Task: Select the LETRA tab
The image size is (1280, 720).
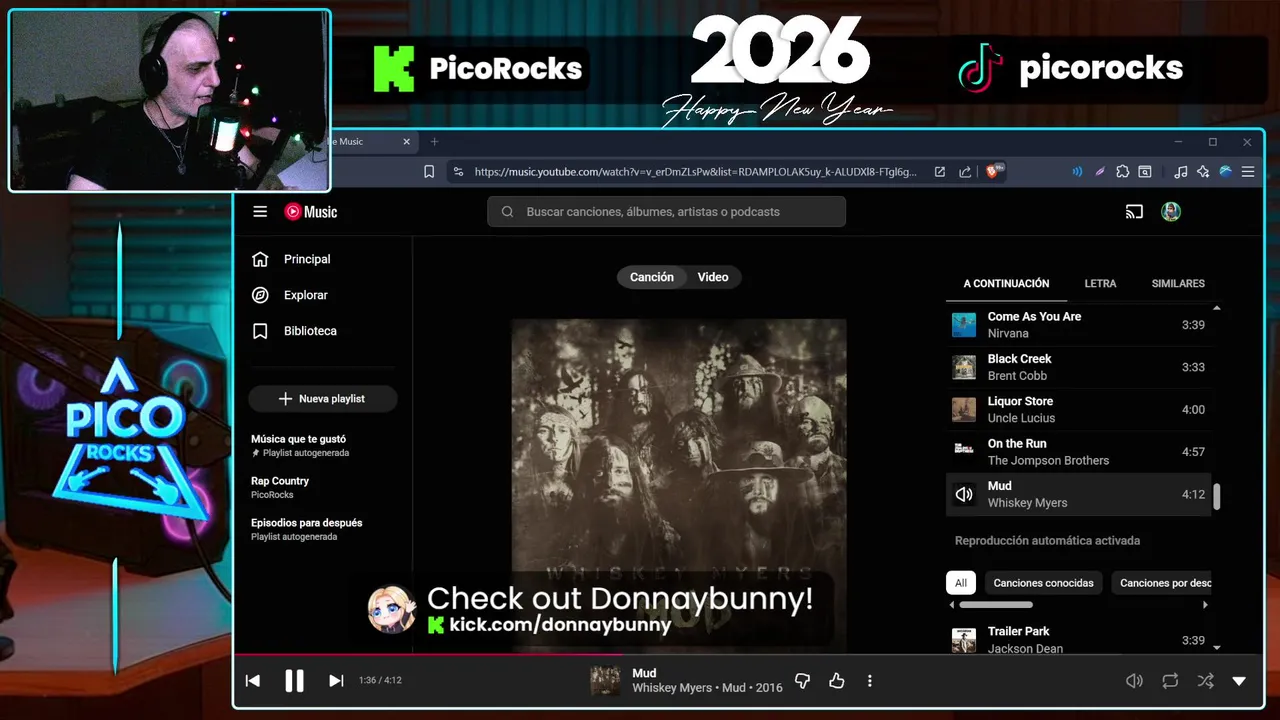Action: (1100, 284)
